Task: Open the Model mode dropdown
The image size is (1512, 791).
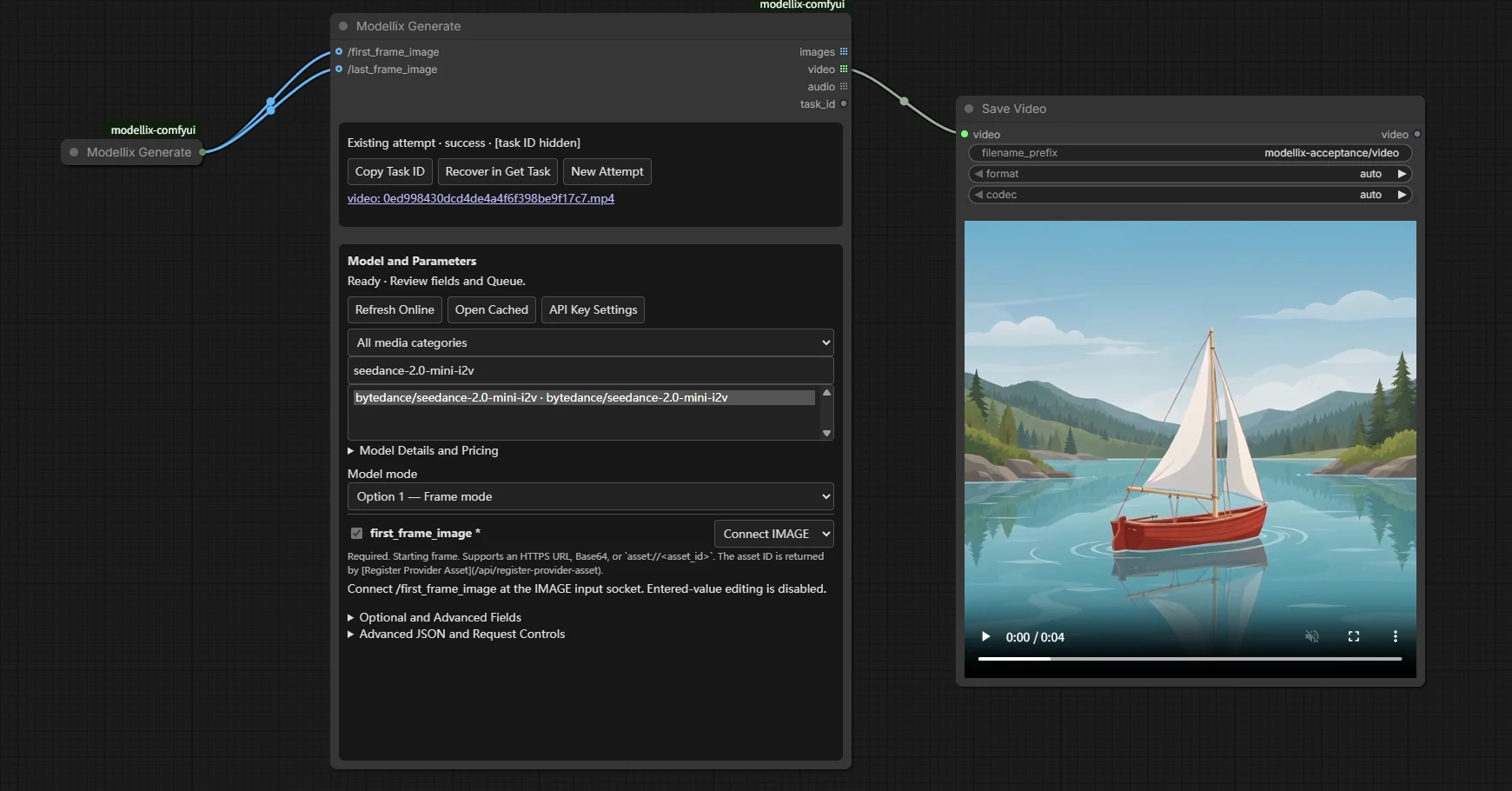Action: (591, 496)
